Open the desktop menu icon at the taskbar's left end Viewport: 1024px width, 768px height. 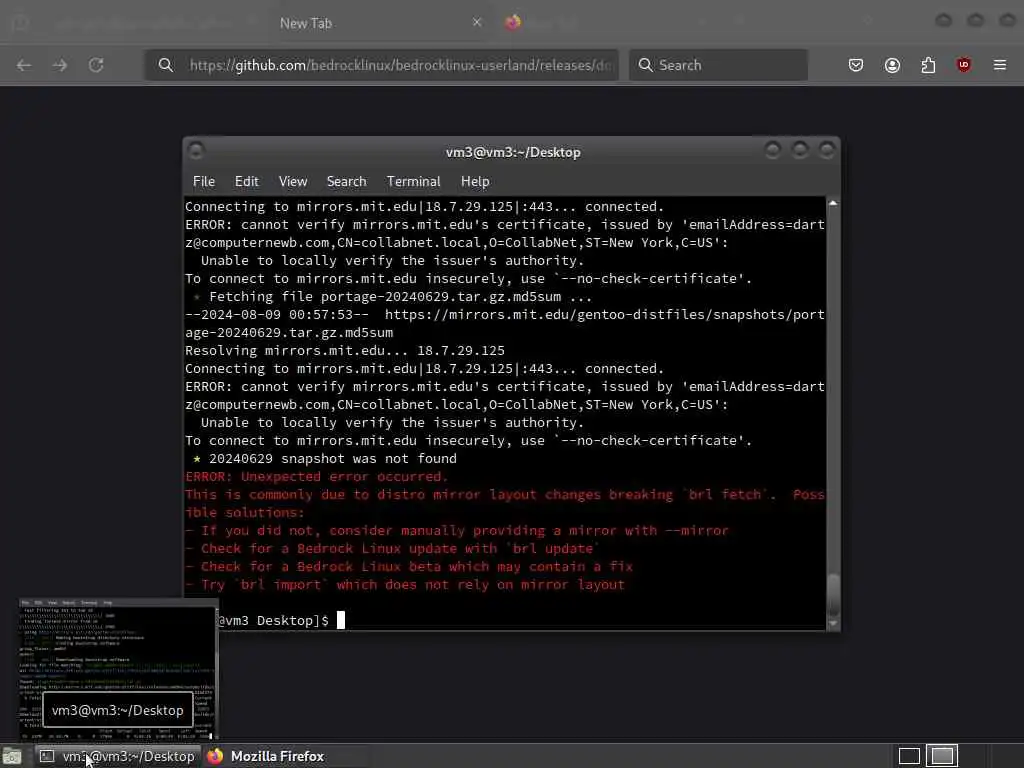(12, 757)
